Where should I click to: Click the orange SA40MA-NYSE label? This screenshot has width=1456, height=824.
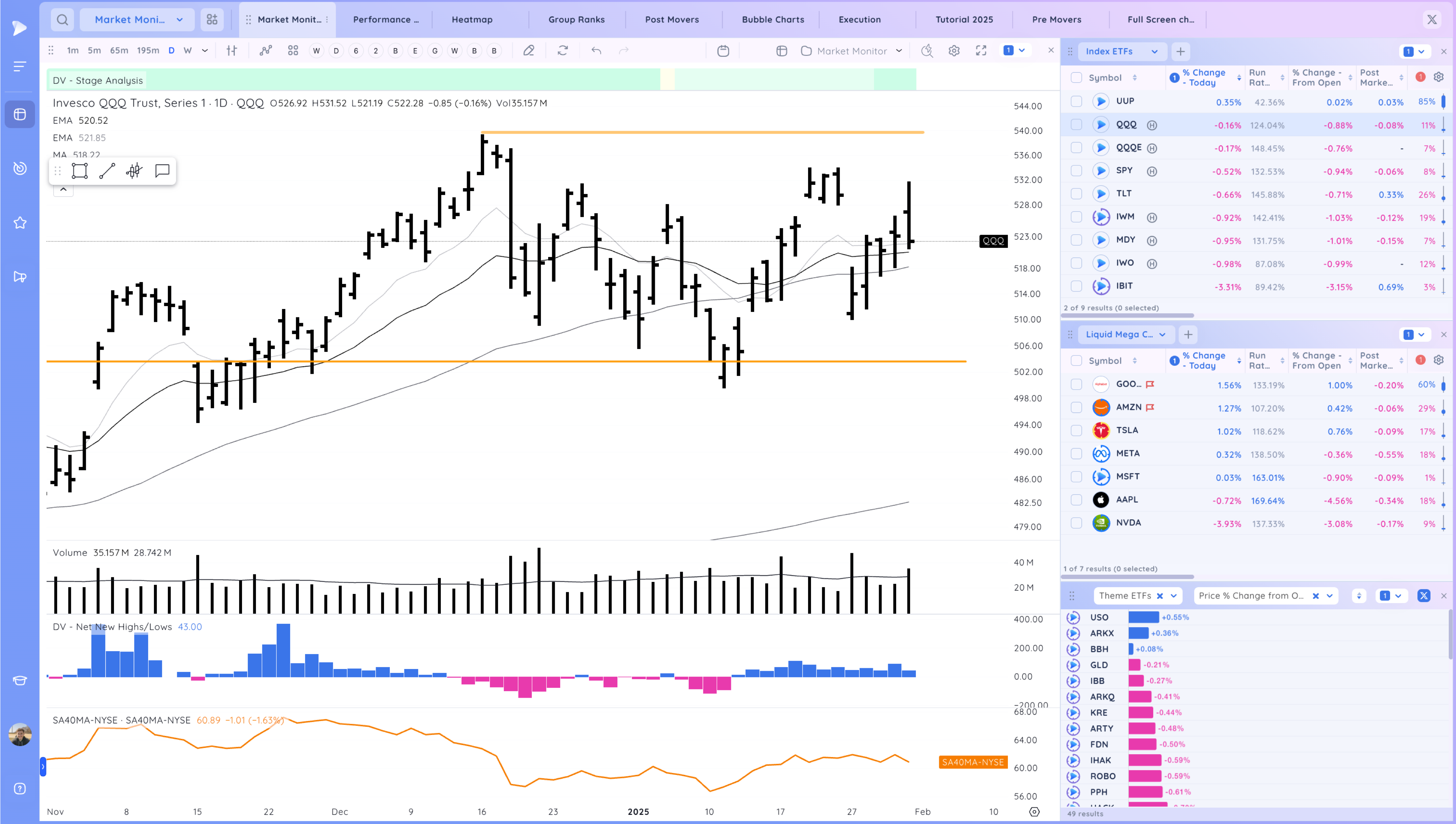pyautogui.click(x=973, y=762)
